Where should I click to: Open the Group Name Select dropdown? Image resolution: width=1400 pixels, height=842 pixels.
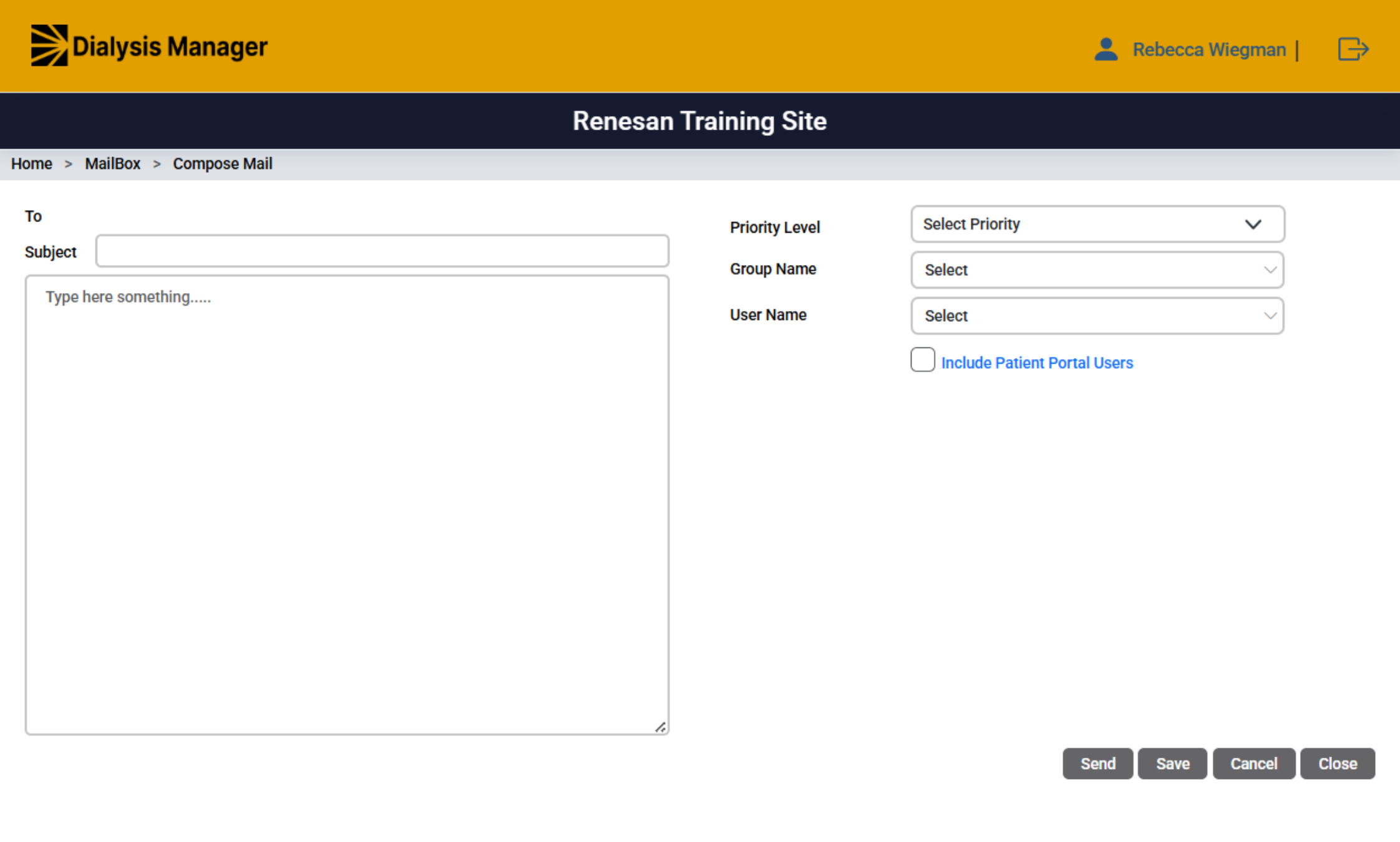[1097, 270]
